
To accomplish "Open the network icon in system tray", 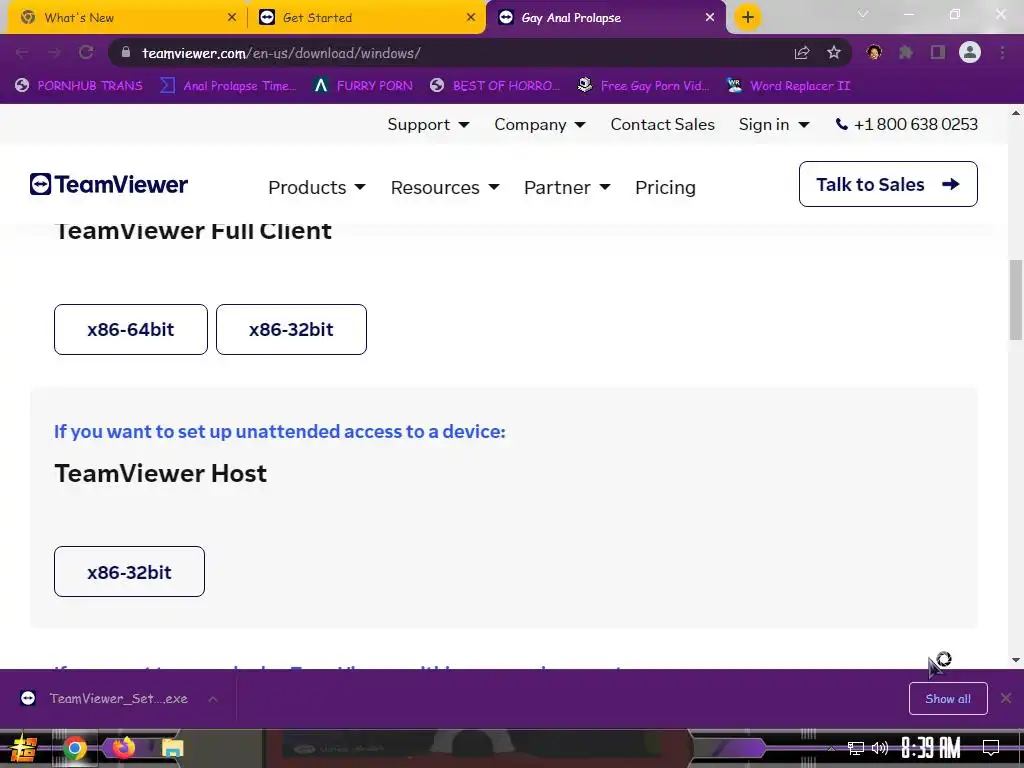I will pos(856,748).
